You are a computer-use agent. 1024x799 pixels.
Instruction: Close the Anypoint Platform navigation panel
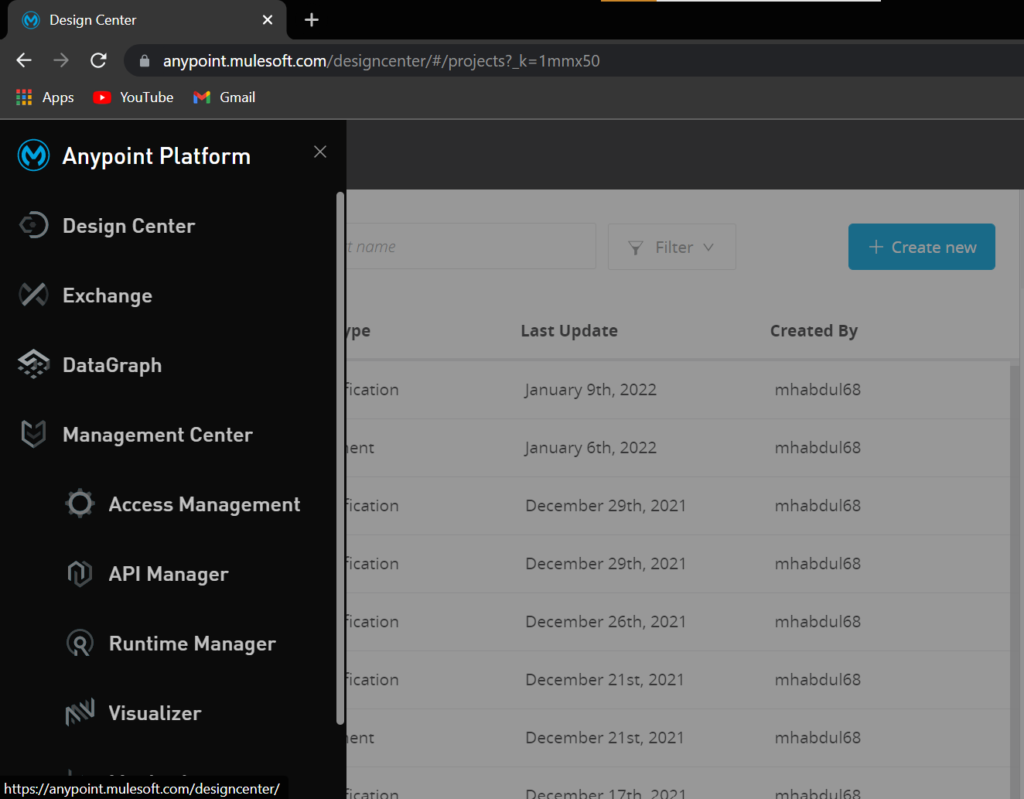[x=320, y=152]
